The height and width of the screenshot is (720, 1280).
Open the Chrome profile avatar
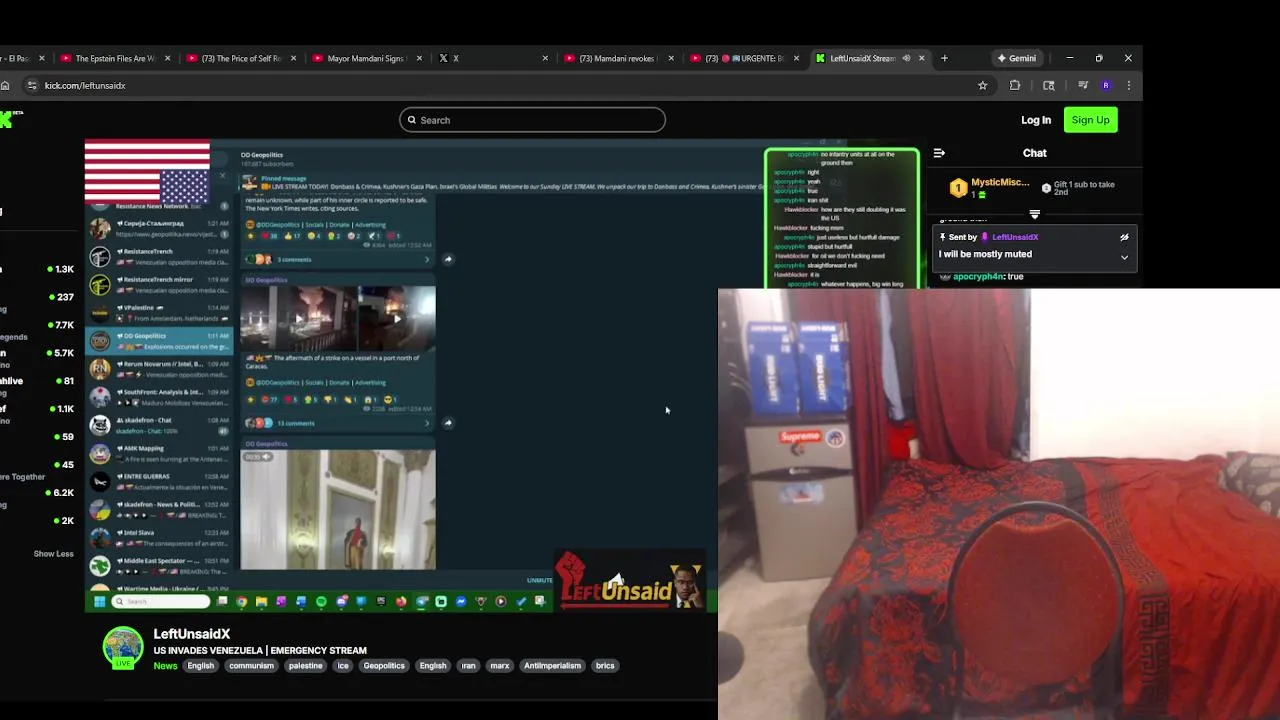coord(1106,86)
